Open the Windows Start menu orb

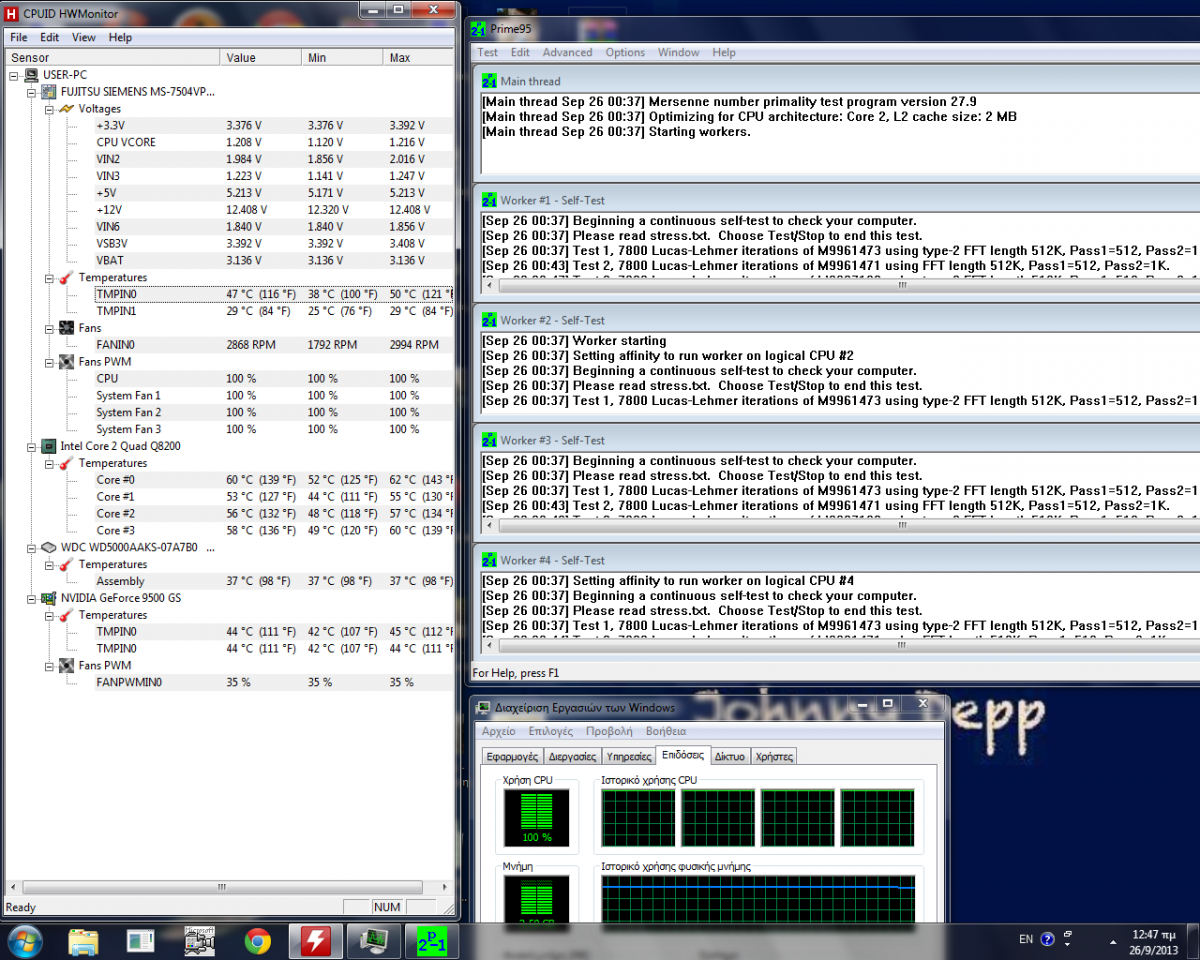[25, 941]
